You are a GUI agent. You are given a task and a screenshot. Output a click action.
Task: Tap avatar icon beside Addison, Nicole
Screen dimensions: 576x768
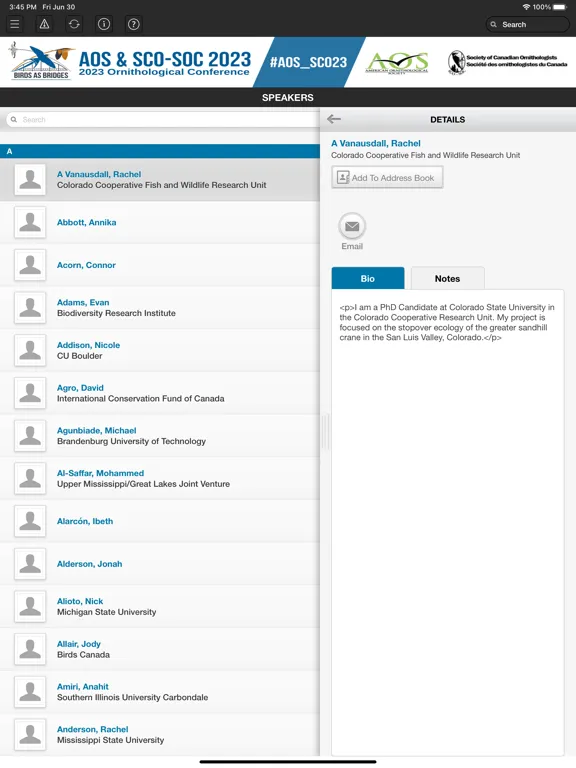coord(30,350)
